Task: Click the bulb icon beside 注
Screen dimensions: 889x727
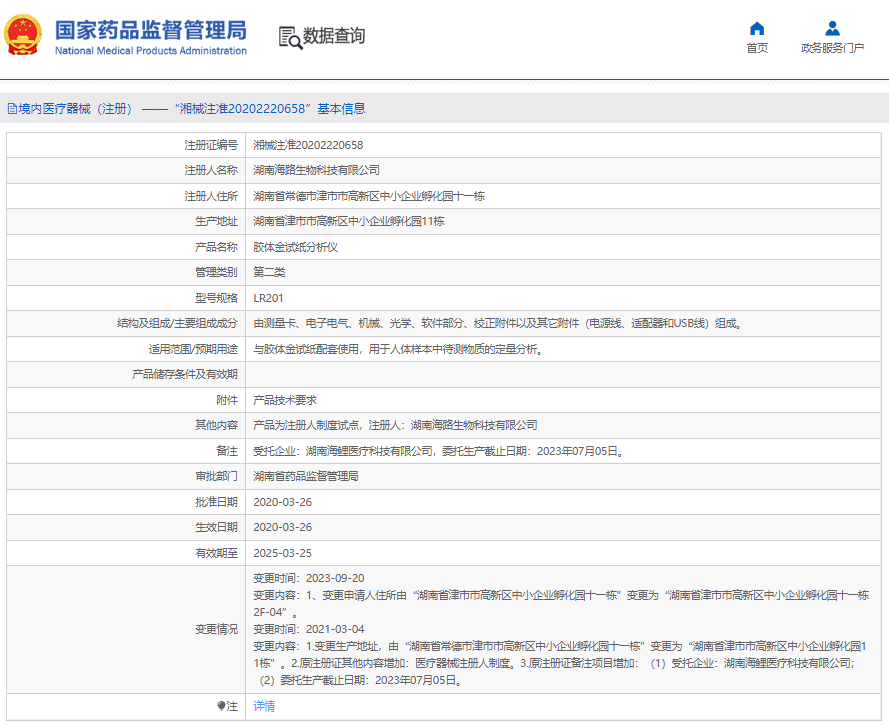Action: click(x=221, y=706)
